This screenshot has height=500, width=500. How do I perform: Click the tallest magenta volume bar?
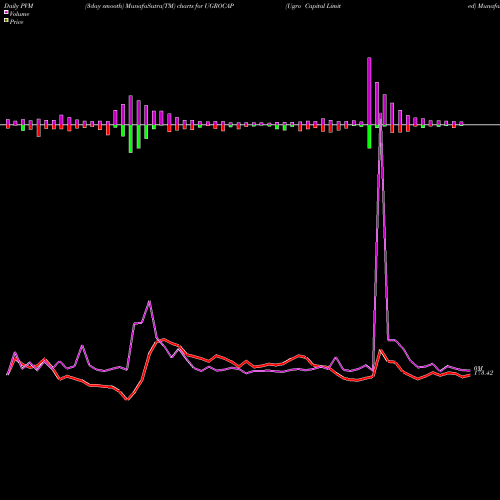coord(369,91)
